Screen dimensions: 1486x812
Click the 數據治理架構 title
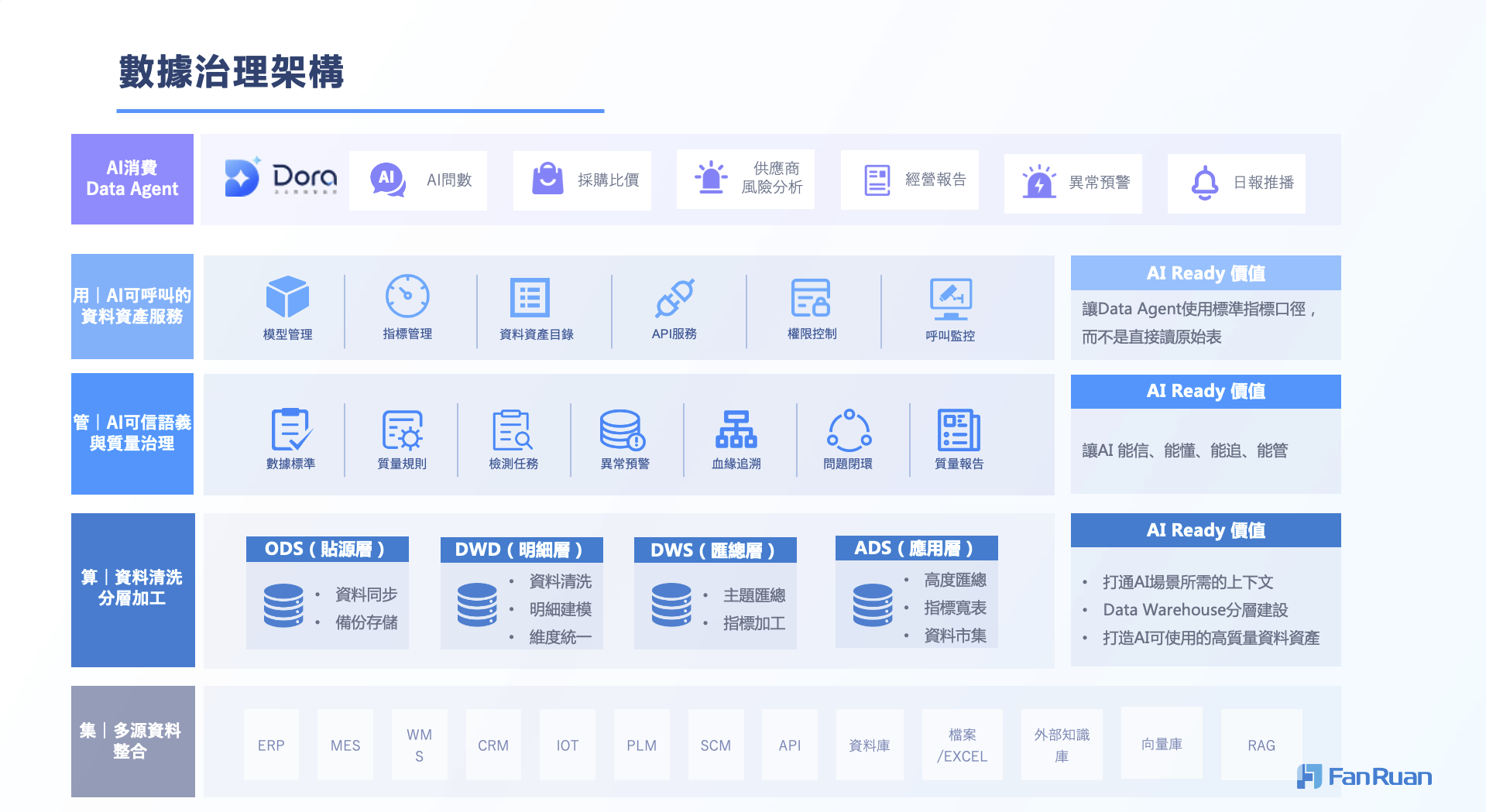232,71
